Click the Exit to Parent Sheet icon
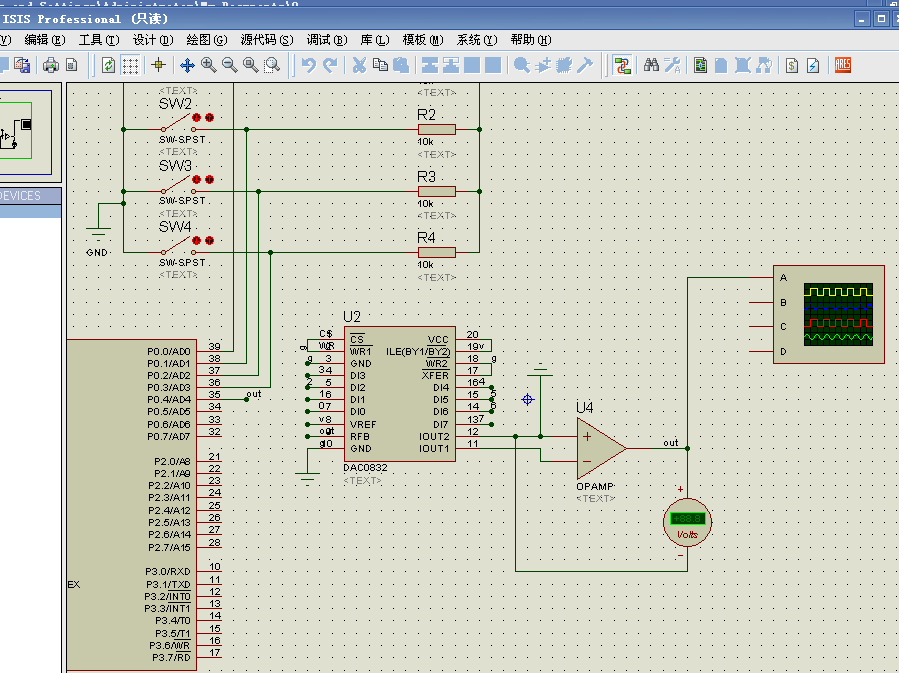The width and height of the screenshot is (899, 673). click(x=764, y=65)
